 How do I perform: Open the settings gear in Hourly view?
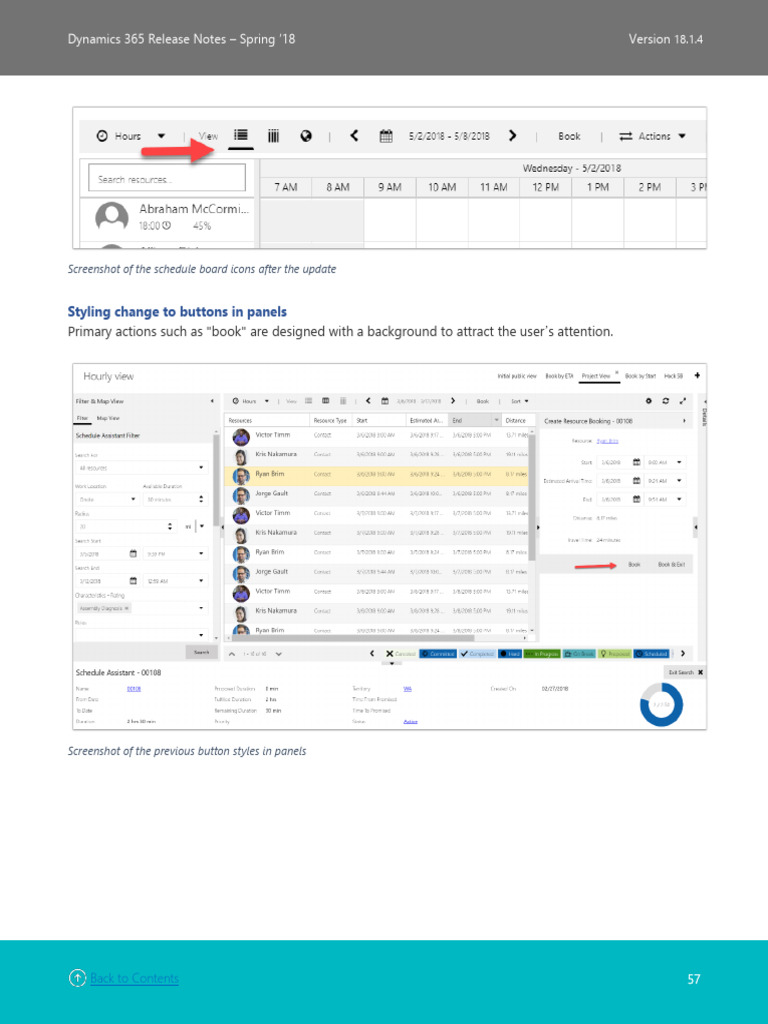[648, 401]
